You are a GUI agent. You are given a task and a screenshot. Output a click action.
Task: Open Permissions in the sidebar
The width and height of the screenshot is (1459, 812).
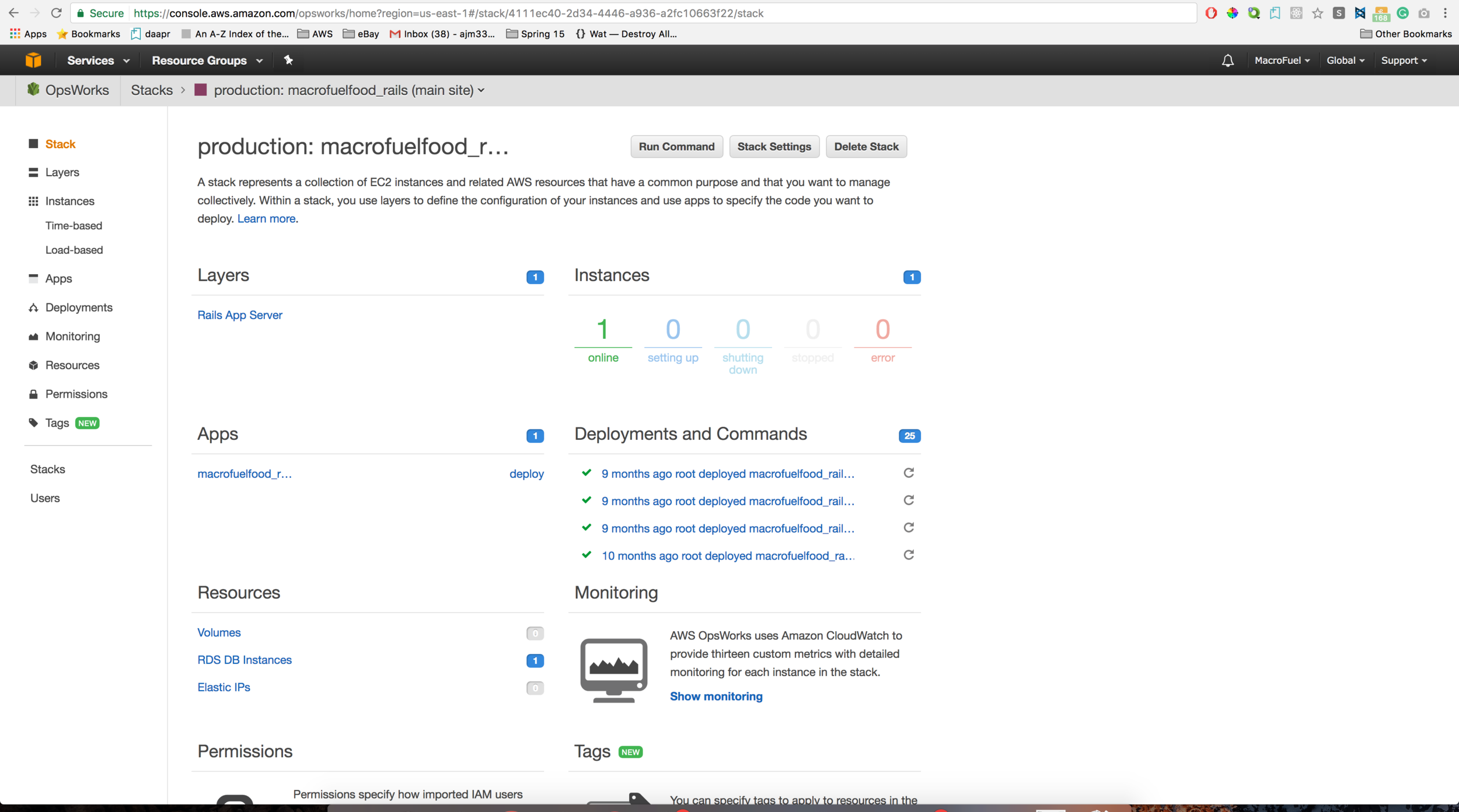pyautogui.click(x=76, y=394)
